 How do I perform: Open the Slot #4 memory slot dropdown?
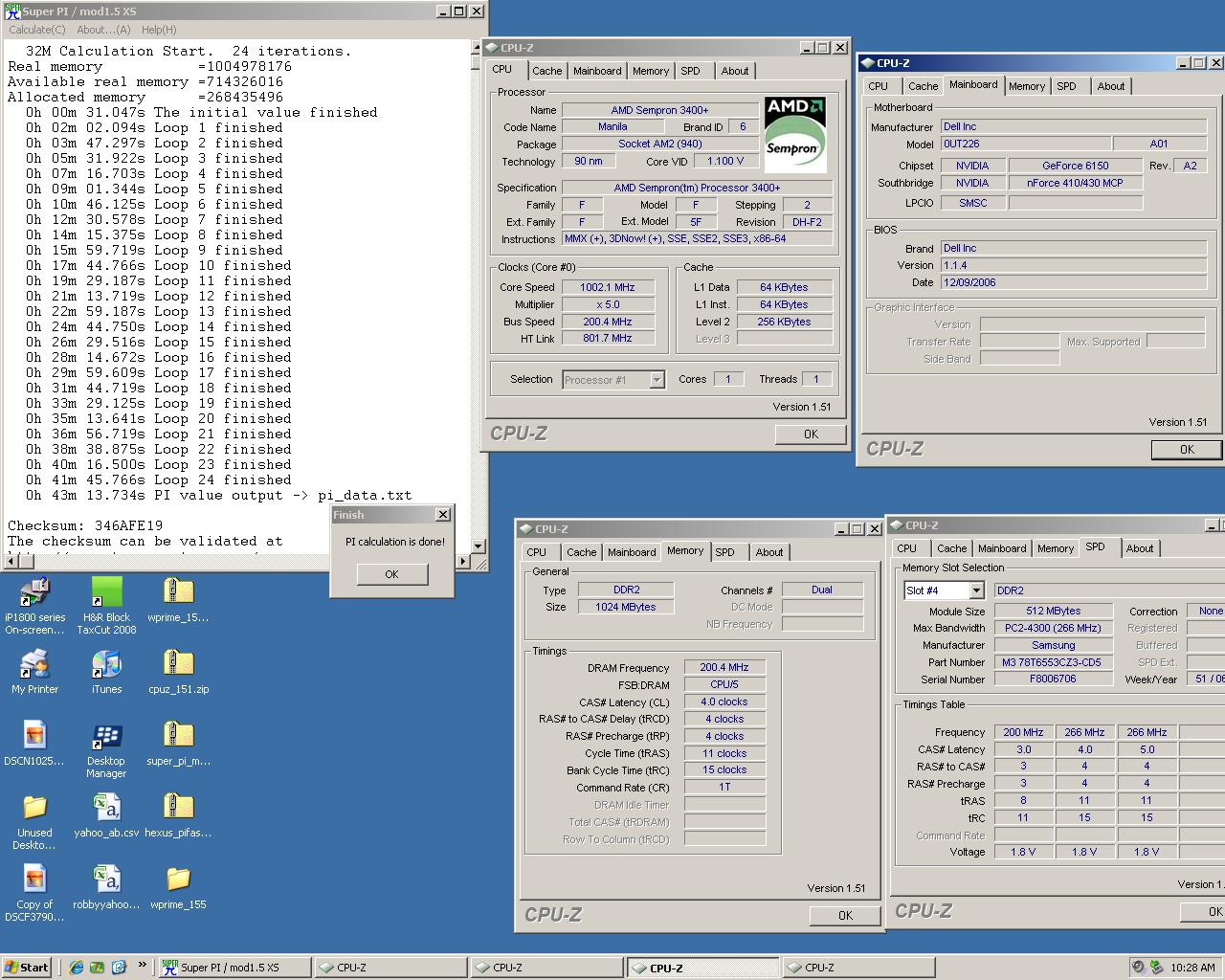976,591
